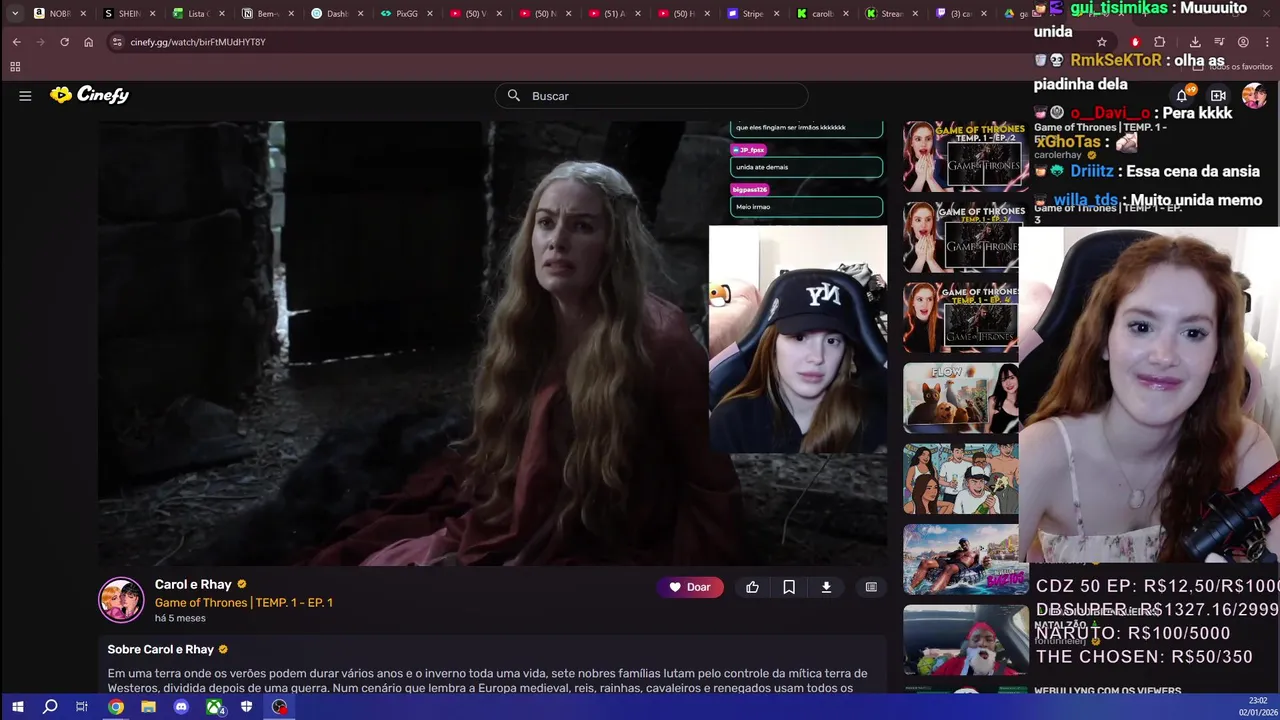
Task: Click the Game of Thrones TEMP. 1 - EP. 1 title
Action: [244, 602]
